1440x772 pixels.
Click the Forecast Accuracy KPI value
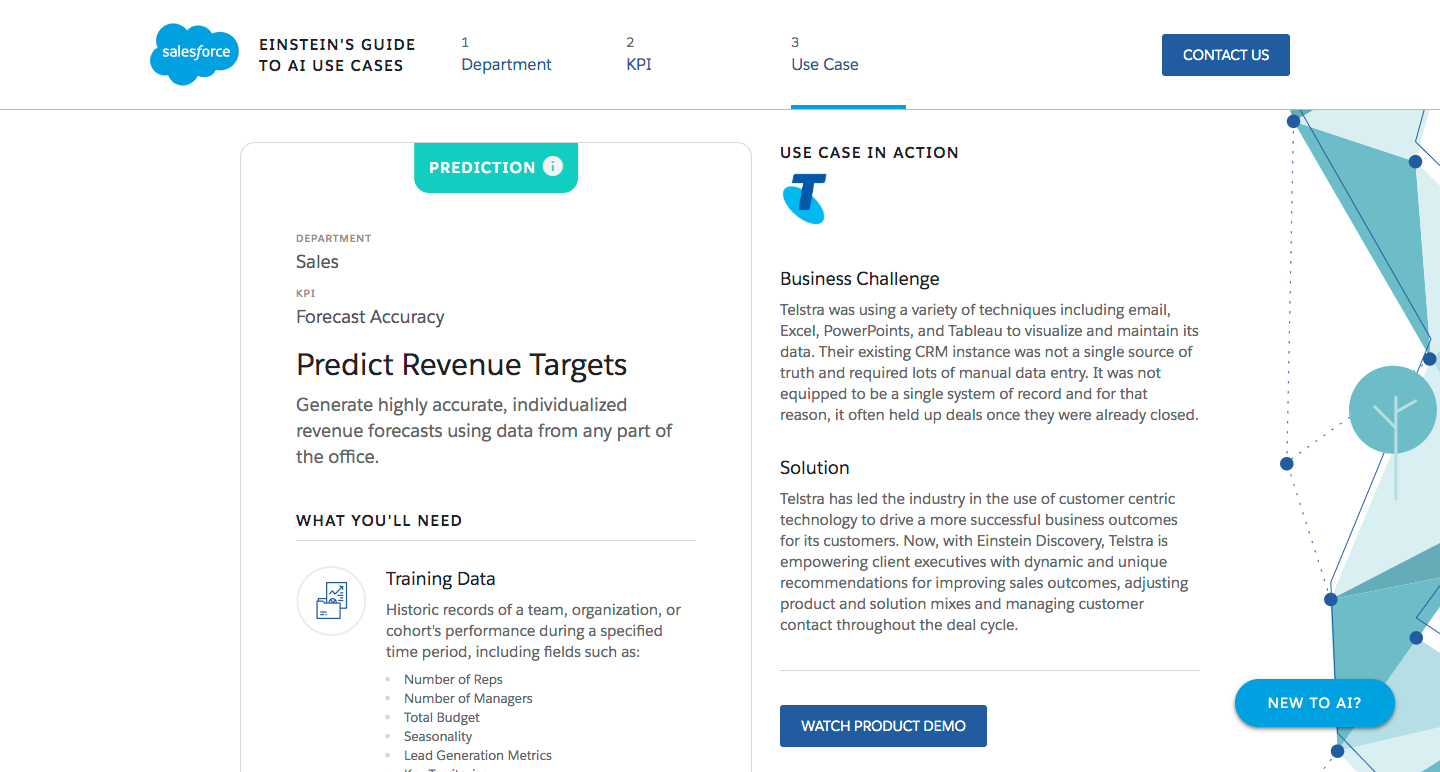(x=370, y=317)
